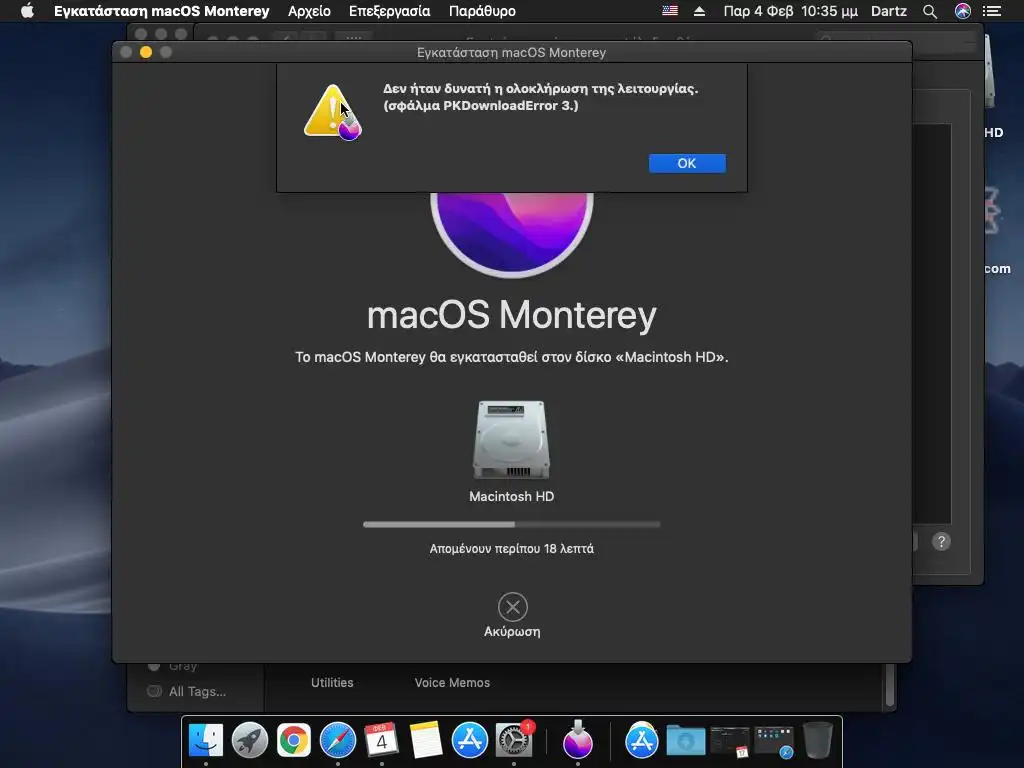Open Calendar from the Dock

[x=381, y=741]
